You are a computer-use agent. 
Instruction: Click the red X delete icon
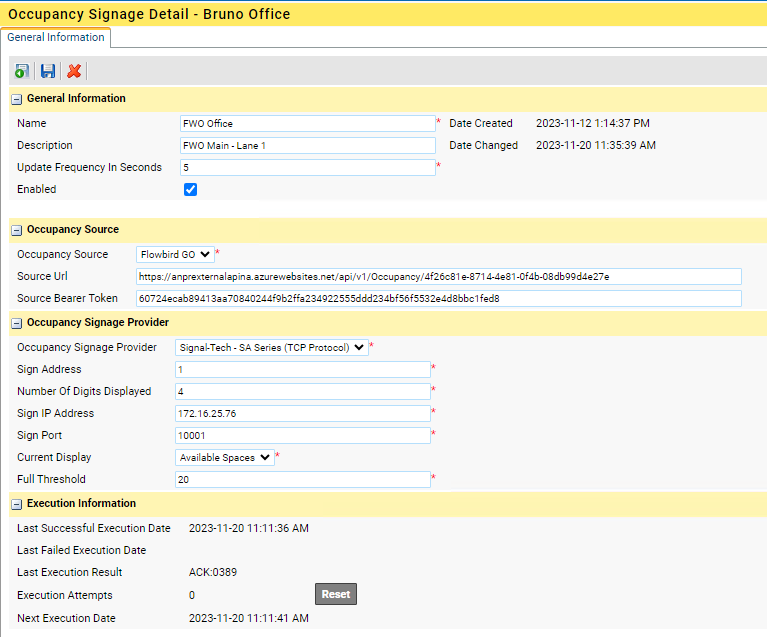[x=74, y=71]
